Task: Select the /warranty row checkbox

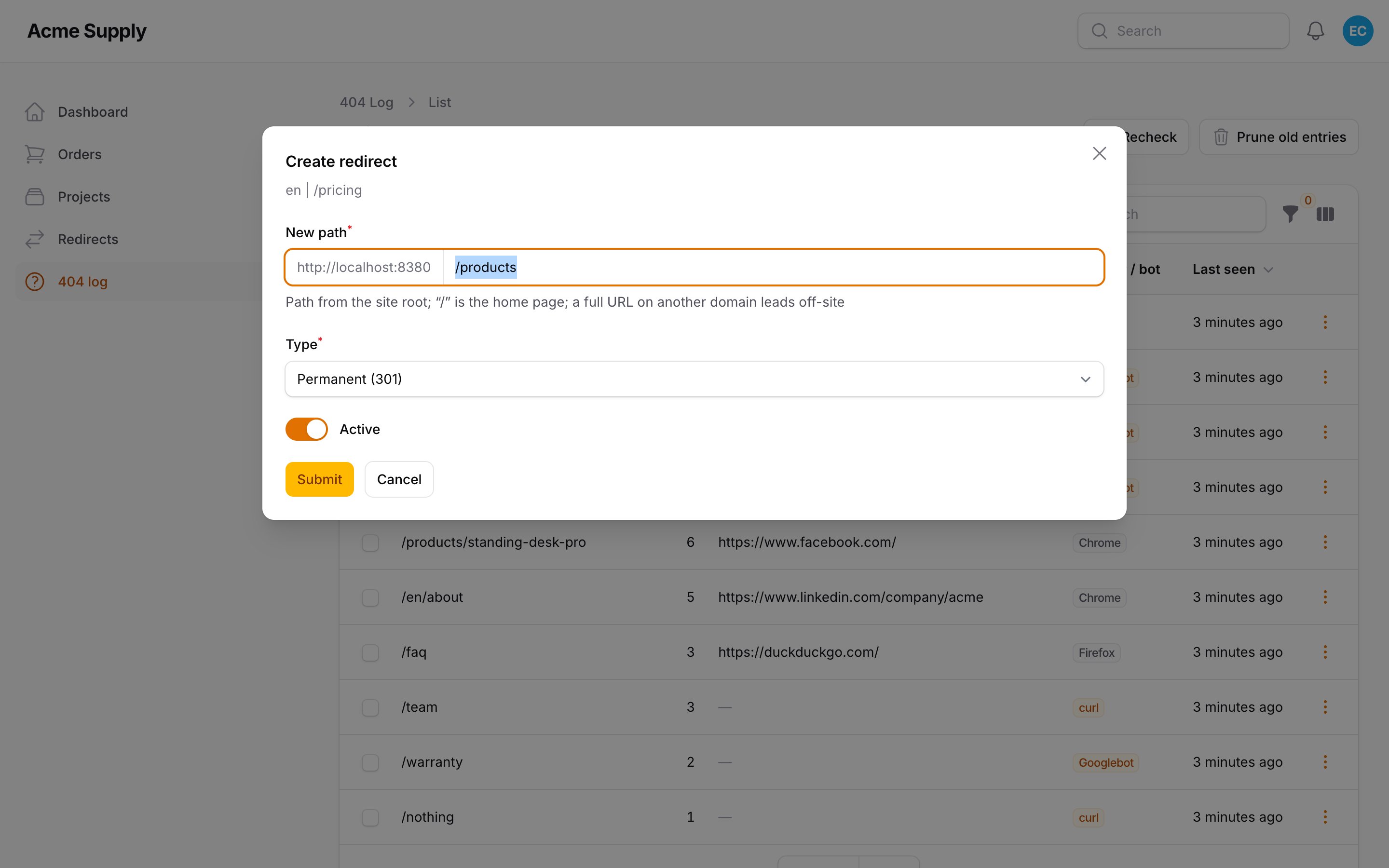Action: pyautogui.click(x=370, y=762)
